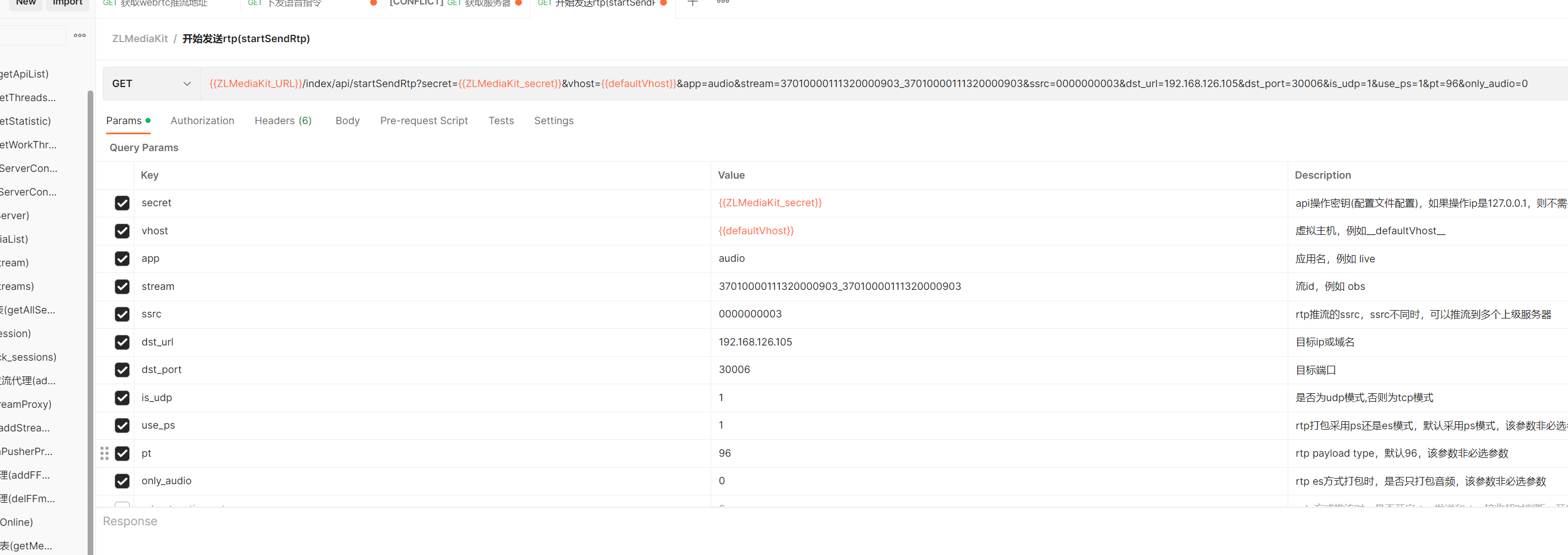
Task: Open the Headers (6) tab
Action: click(283, 120)
